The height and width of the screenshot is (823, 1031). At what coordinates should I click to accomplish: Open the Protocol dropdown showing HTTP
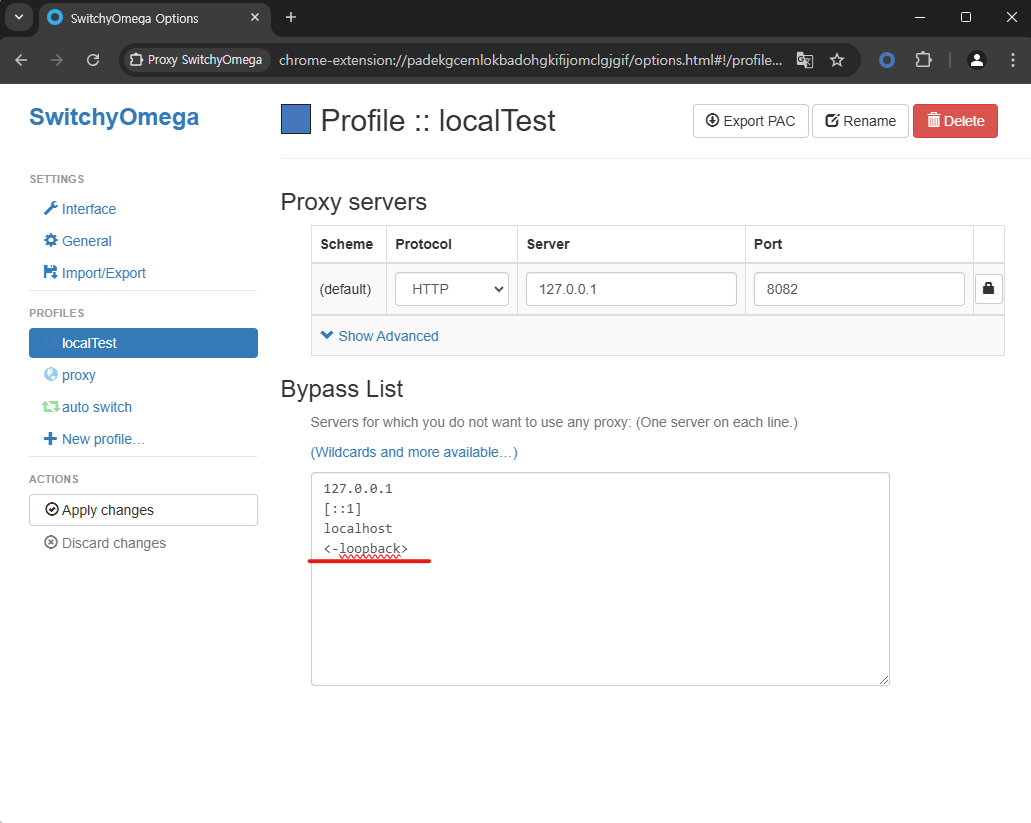tap(452, 289)
